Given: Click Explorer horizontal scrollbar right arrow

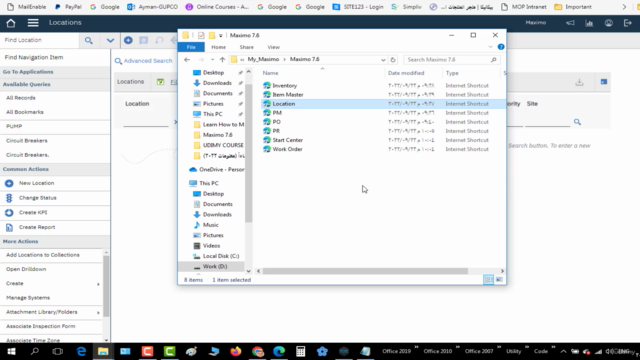Looking at the screenshot, I should (x=502, y=271).
